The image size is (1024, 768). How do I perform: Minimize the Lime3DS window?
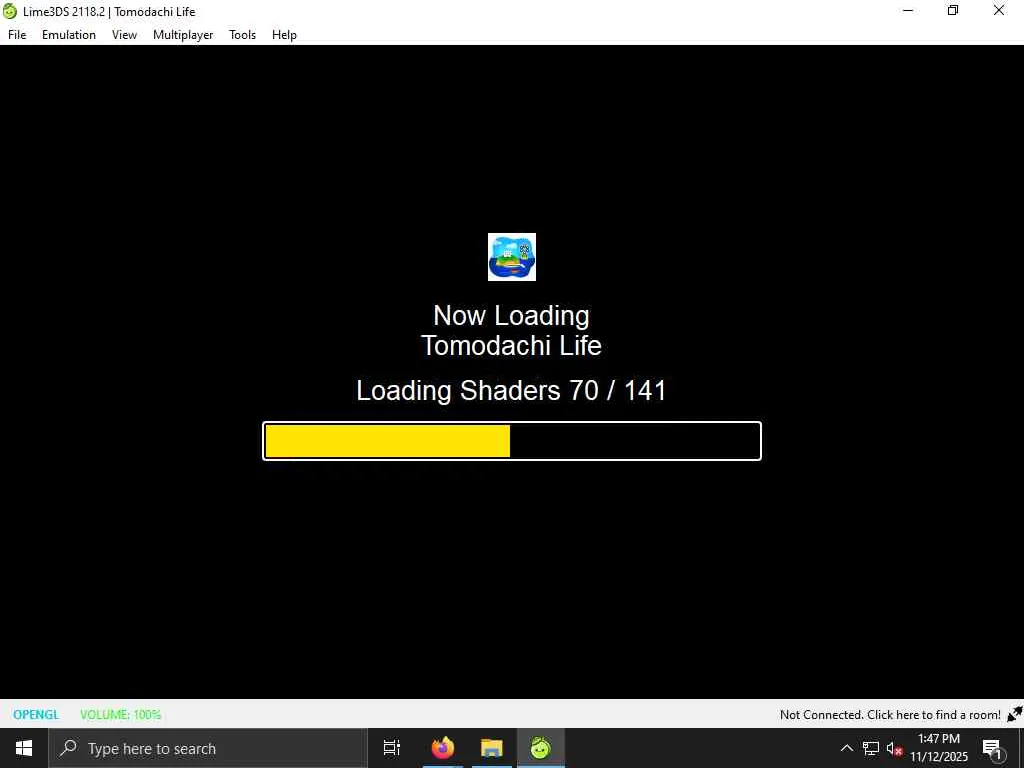908,10
